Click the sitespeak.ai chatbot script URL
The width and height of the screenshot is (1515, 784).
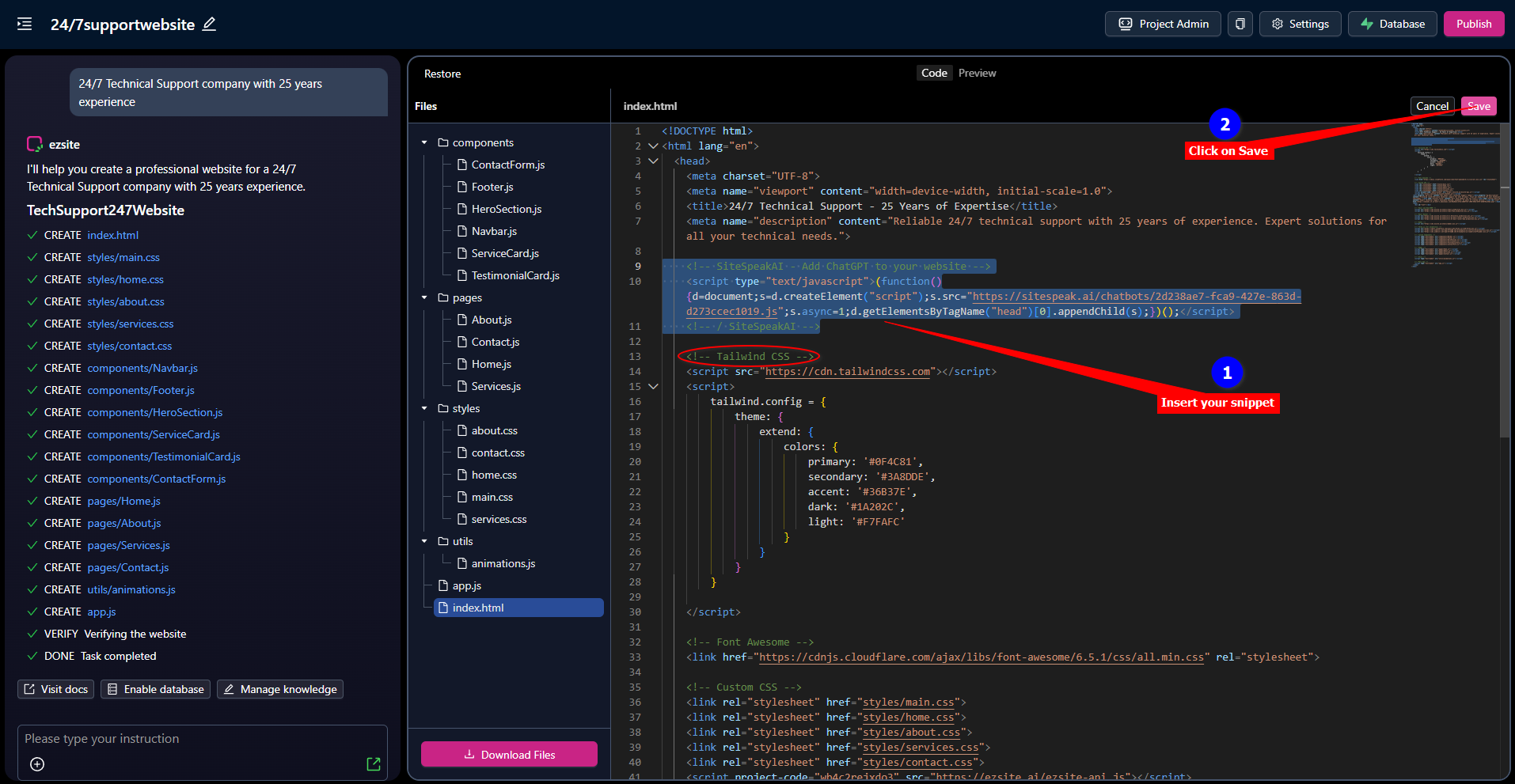tap(1136, 297)
